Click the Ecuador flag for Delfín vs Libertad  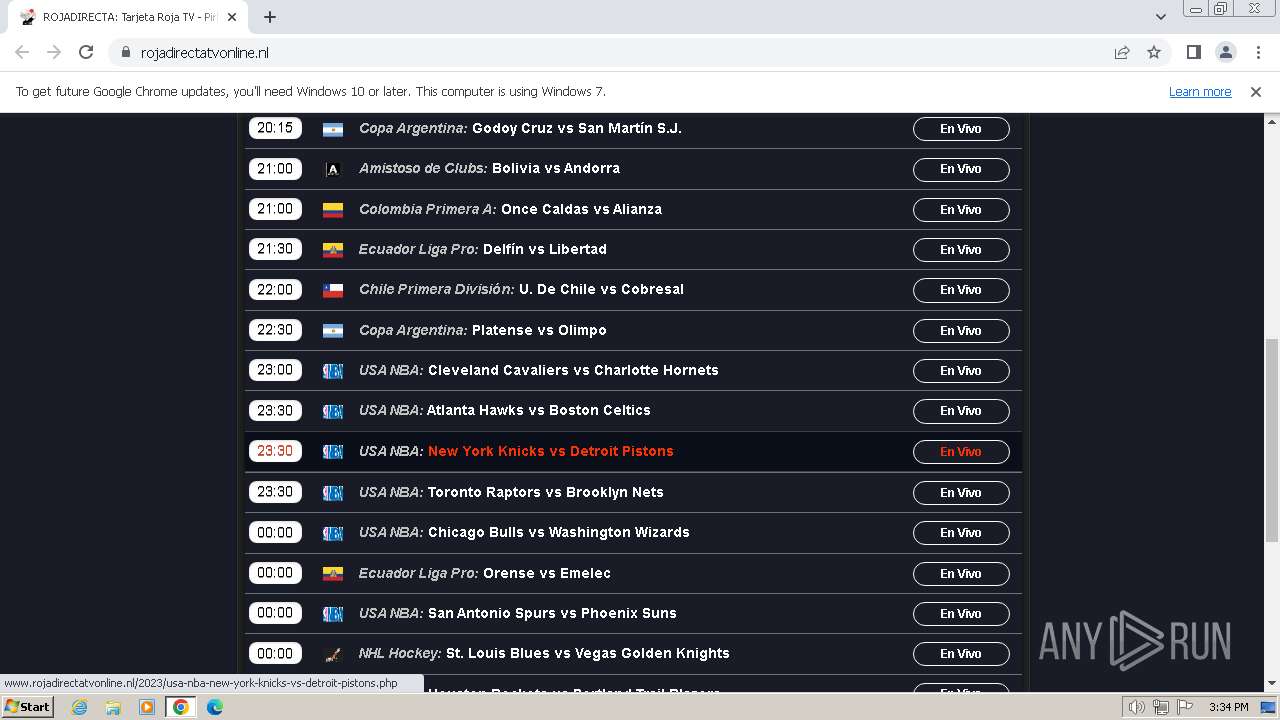(333, 250)
